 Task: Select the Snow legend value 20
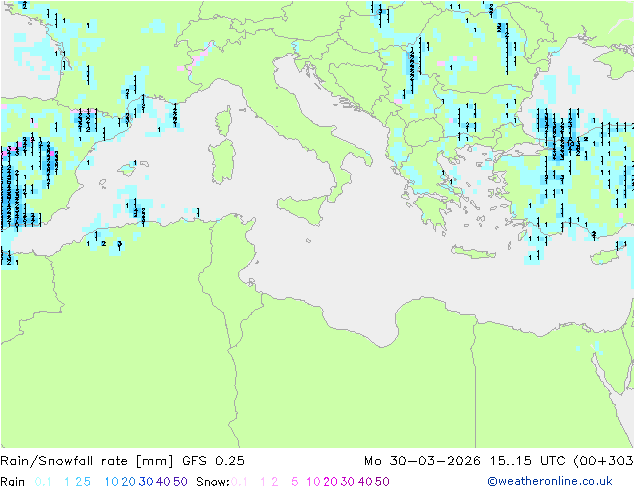(330, 482)
